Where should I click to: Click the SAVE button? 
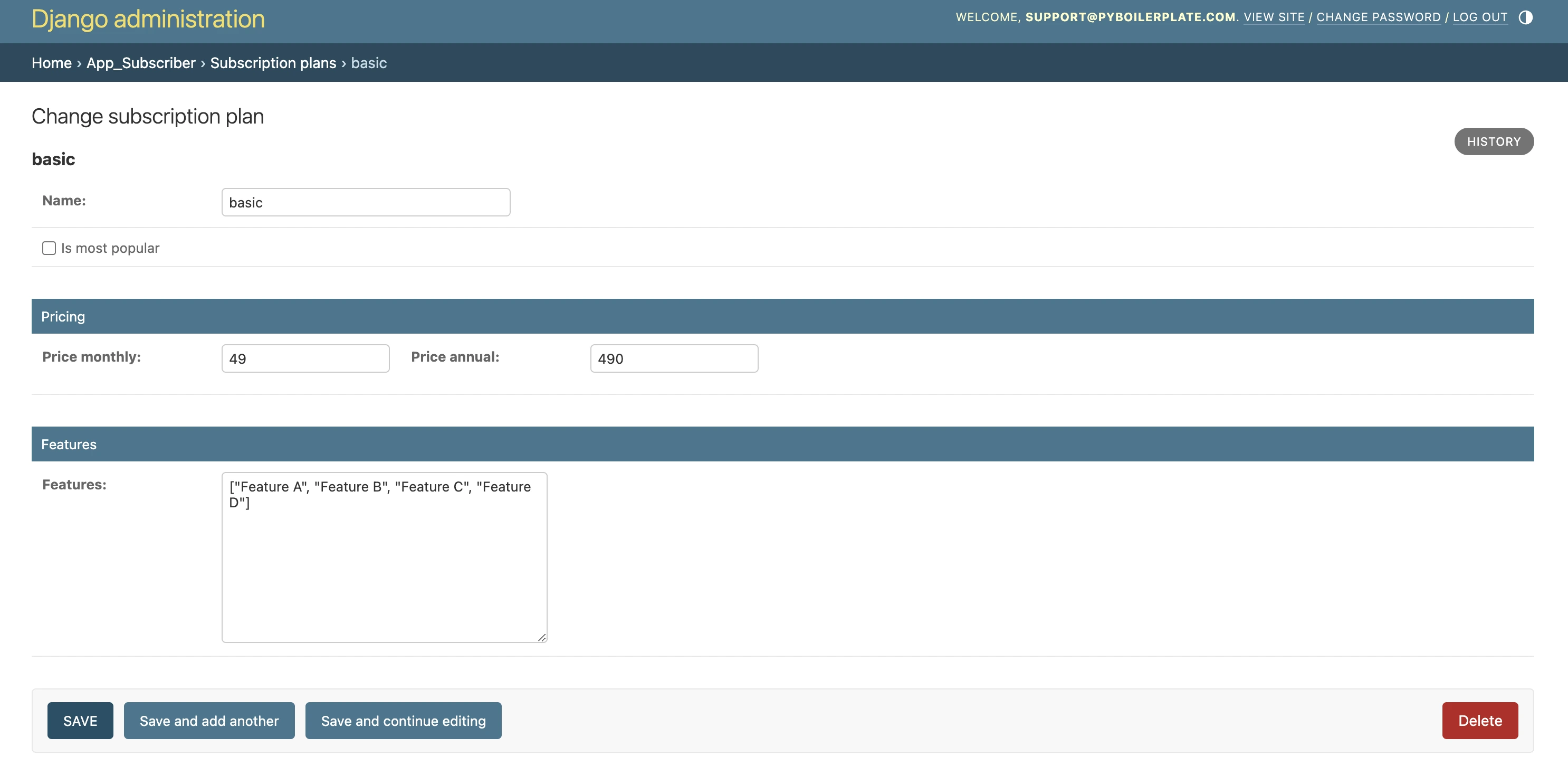point(80,720)
